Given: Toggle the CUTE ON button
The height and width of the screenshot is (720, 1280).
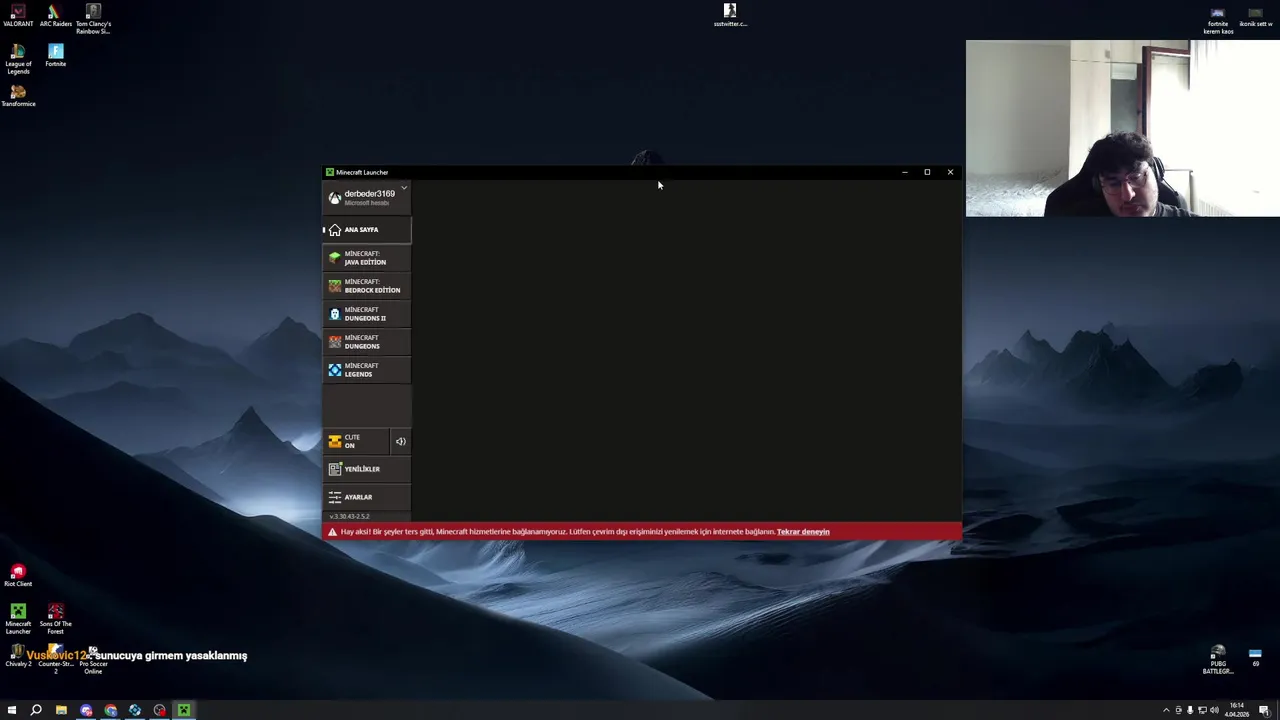Looking at the screenshot, I should (x=356, y=441).
